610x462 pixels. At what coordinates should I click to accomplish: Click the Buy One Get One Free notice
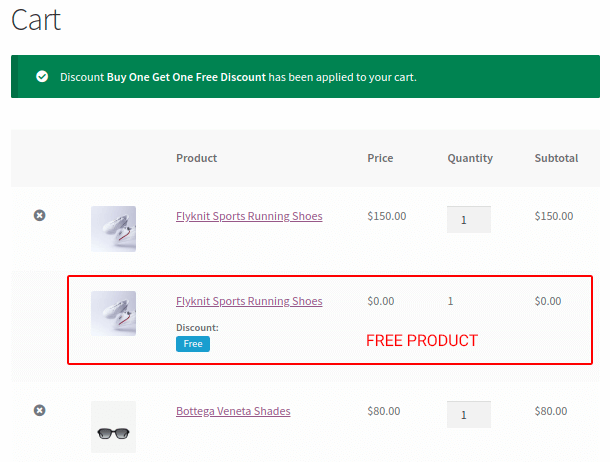point(305,77)
